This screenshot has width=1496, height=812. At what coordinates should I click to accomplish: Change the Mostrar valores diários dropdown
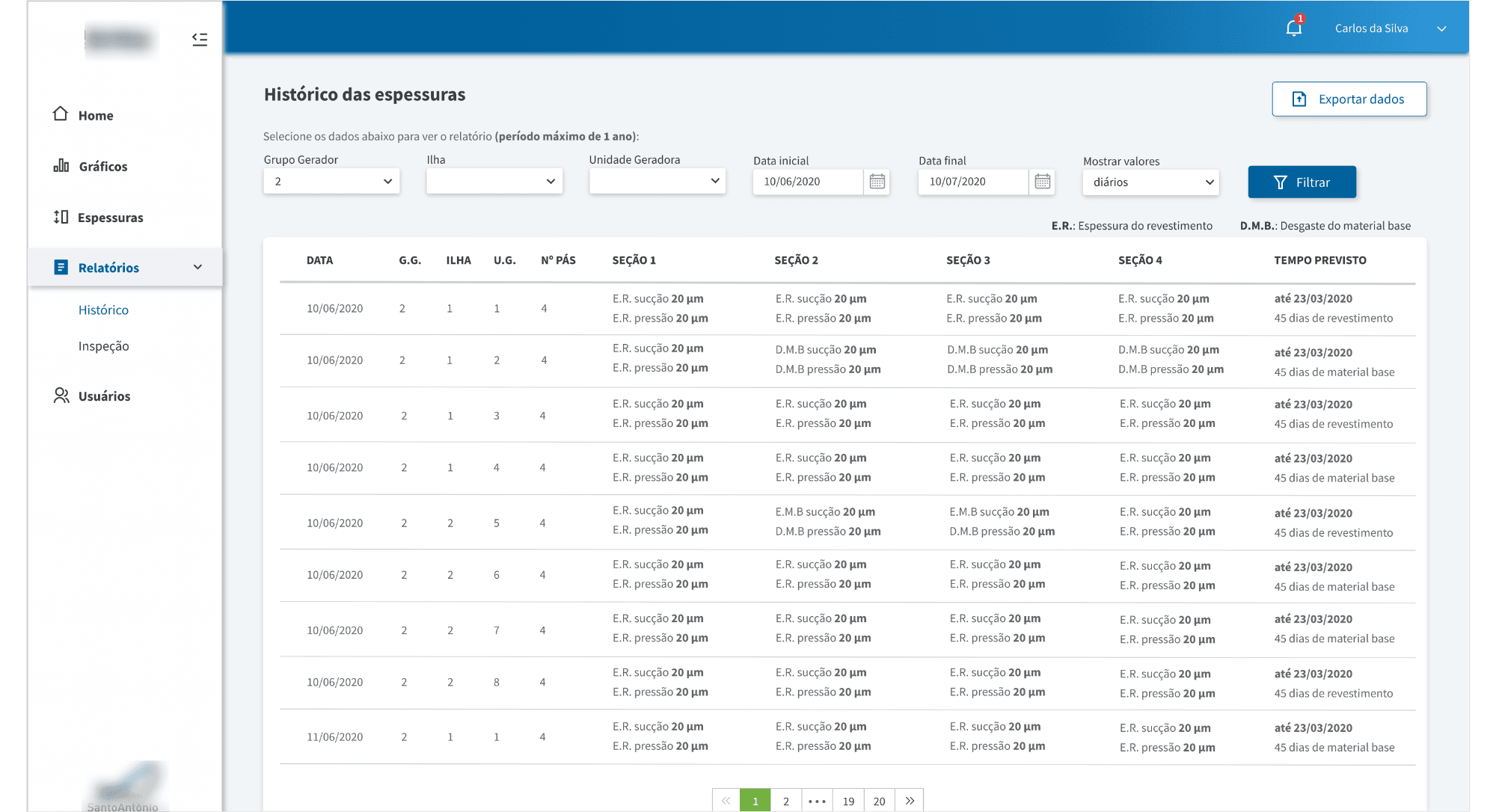(x=1150, y=182)
